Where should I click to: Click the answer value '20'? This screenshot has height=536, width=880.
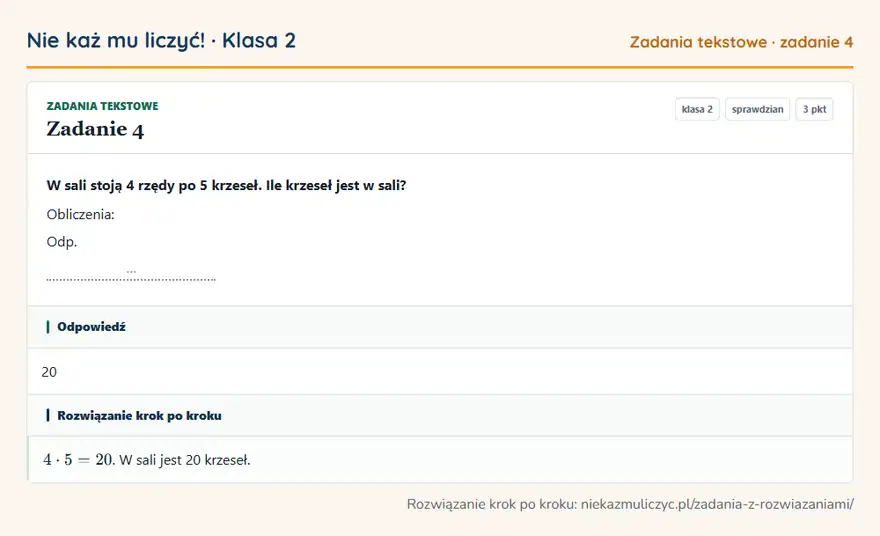click(49, 372)
